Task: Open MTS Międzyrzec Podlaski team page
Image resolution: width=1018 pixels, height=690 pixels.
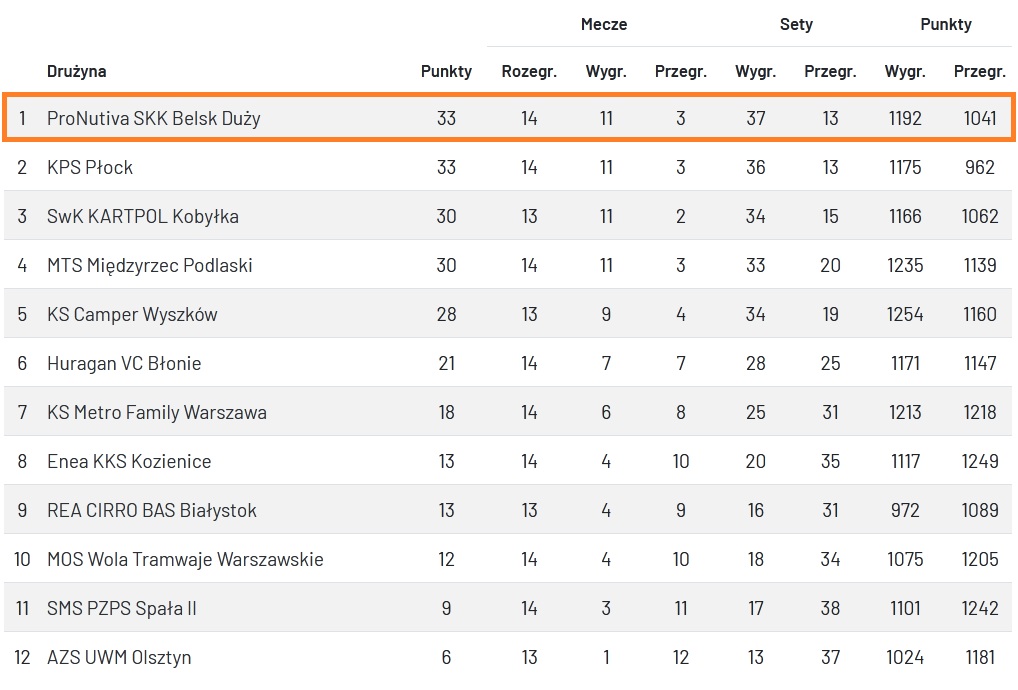Action: click(x=150, y=265)
